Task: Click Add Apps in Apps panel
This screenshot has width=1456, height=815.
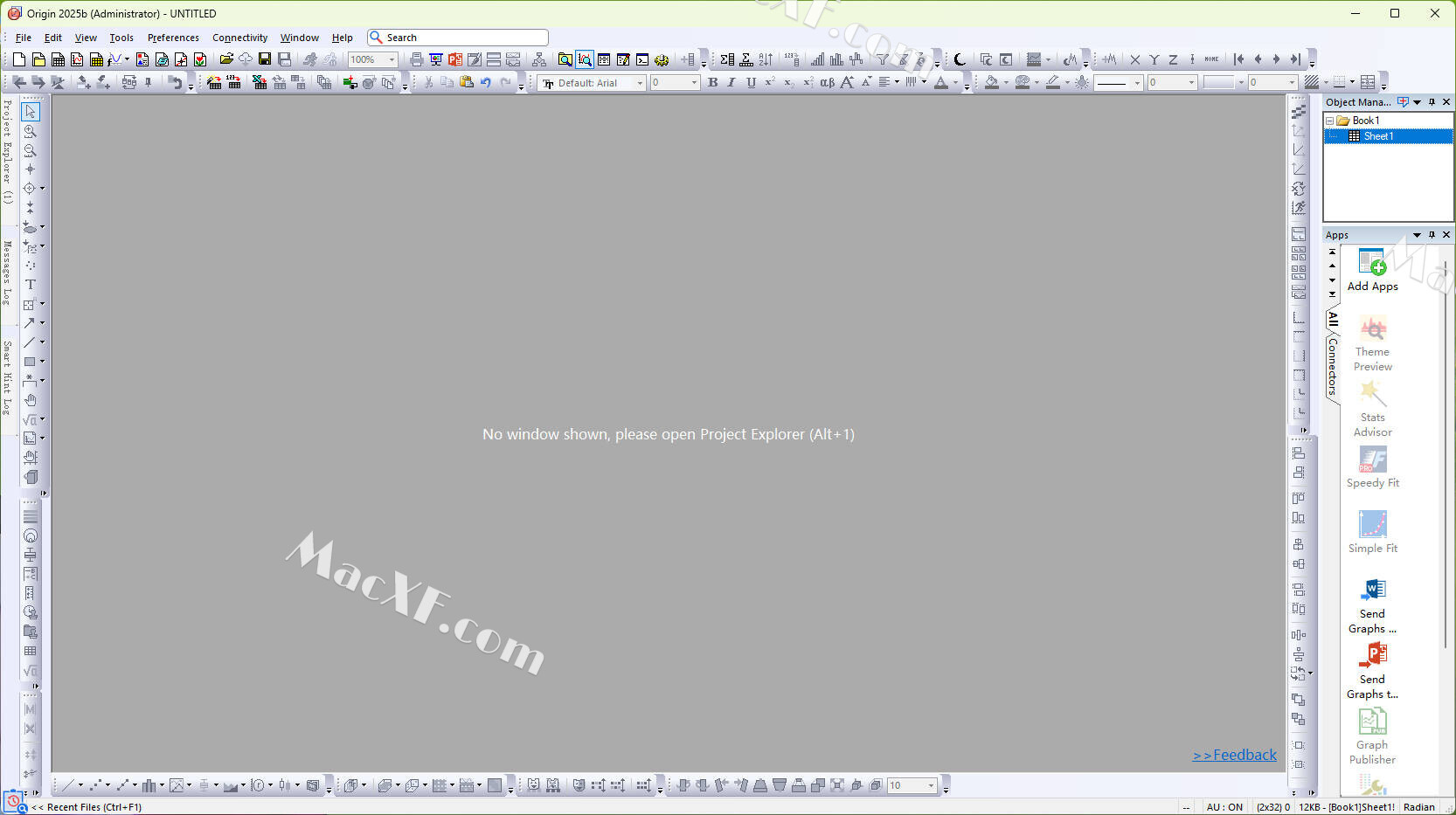Action: coord(1372,270)
